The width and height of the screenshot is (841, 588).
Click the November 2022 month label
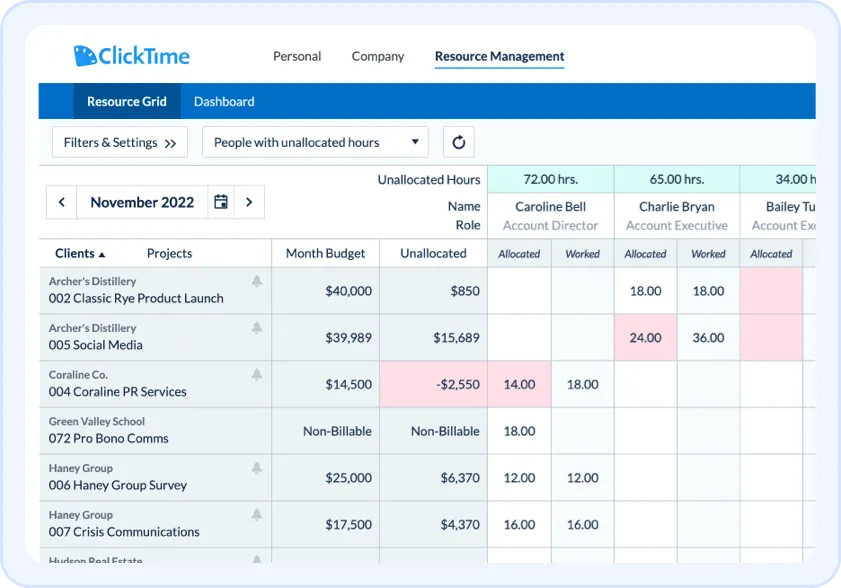pyautogui.click(x=142, y=202)
